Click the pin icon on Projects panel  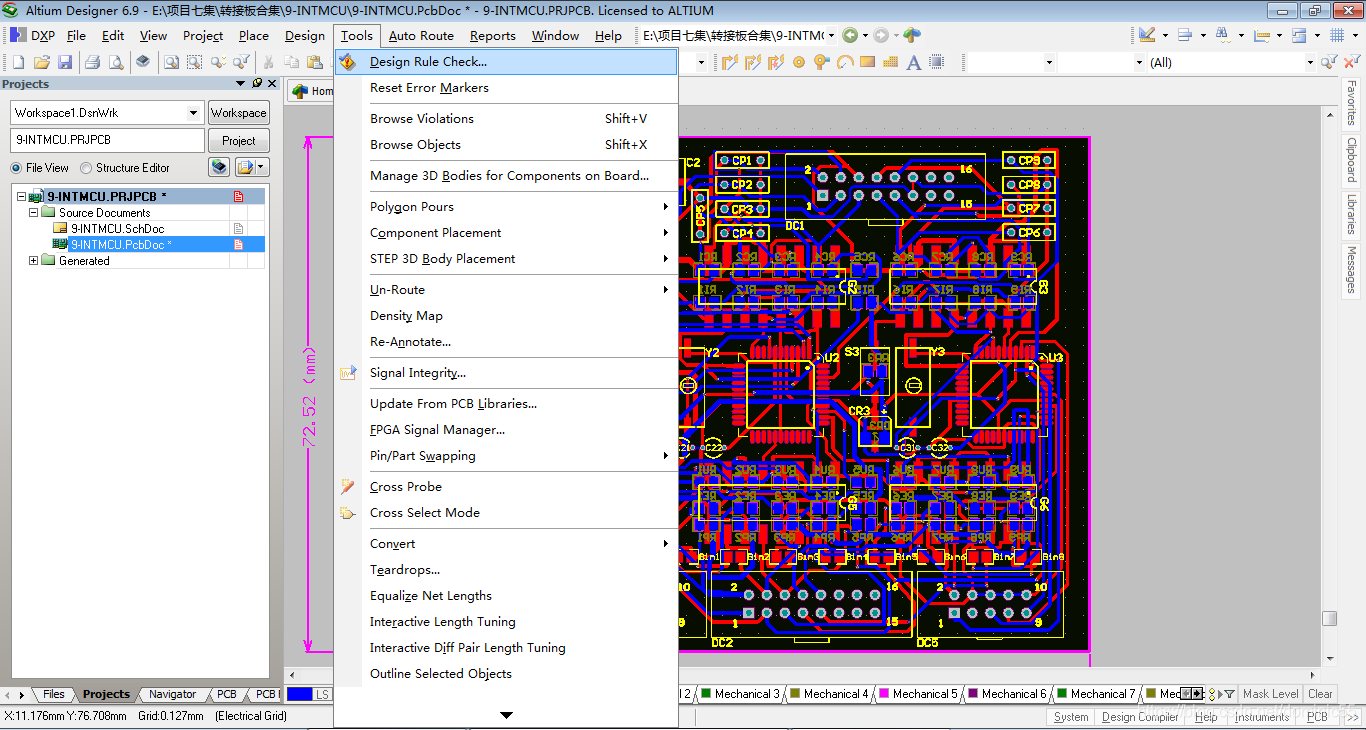[x=257, y=83]
